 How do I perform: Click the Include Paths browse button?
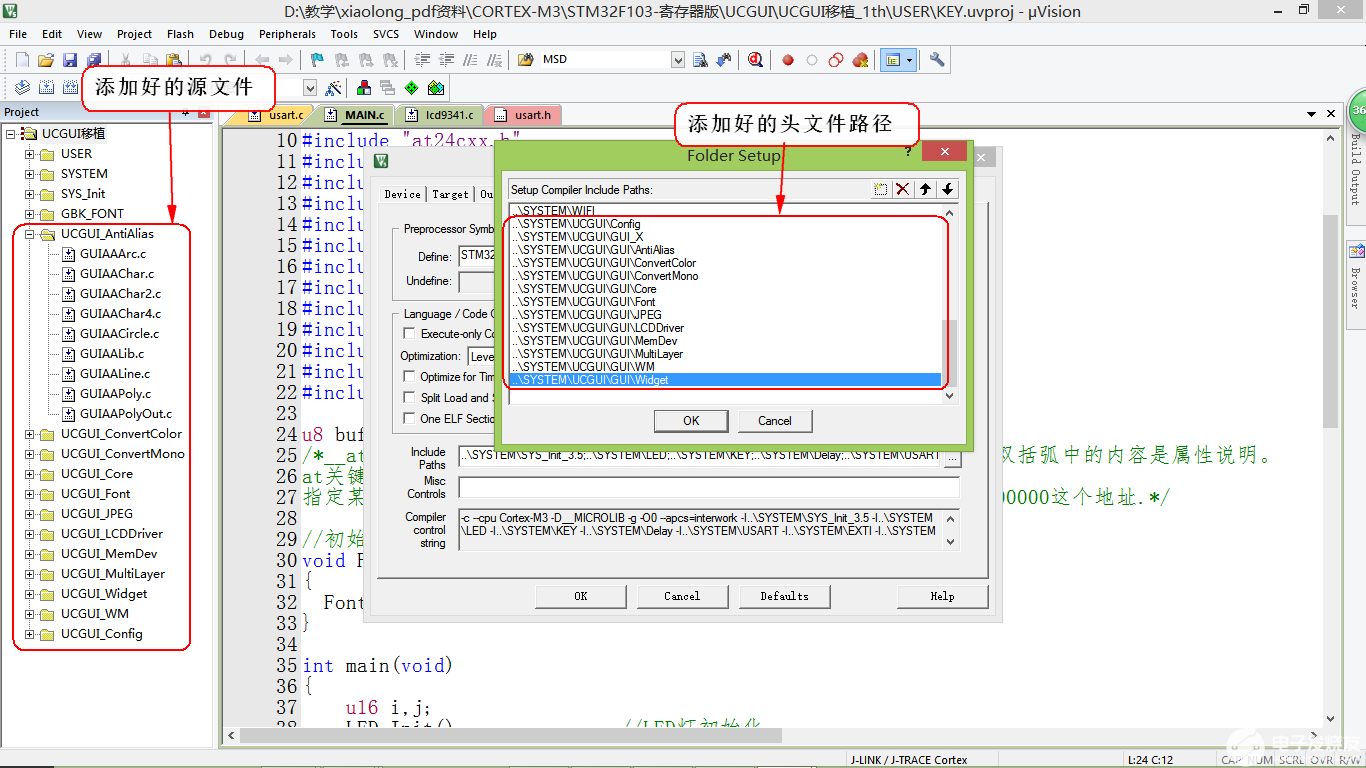(952, 458)
